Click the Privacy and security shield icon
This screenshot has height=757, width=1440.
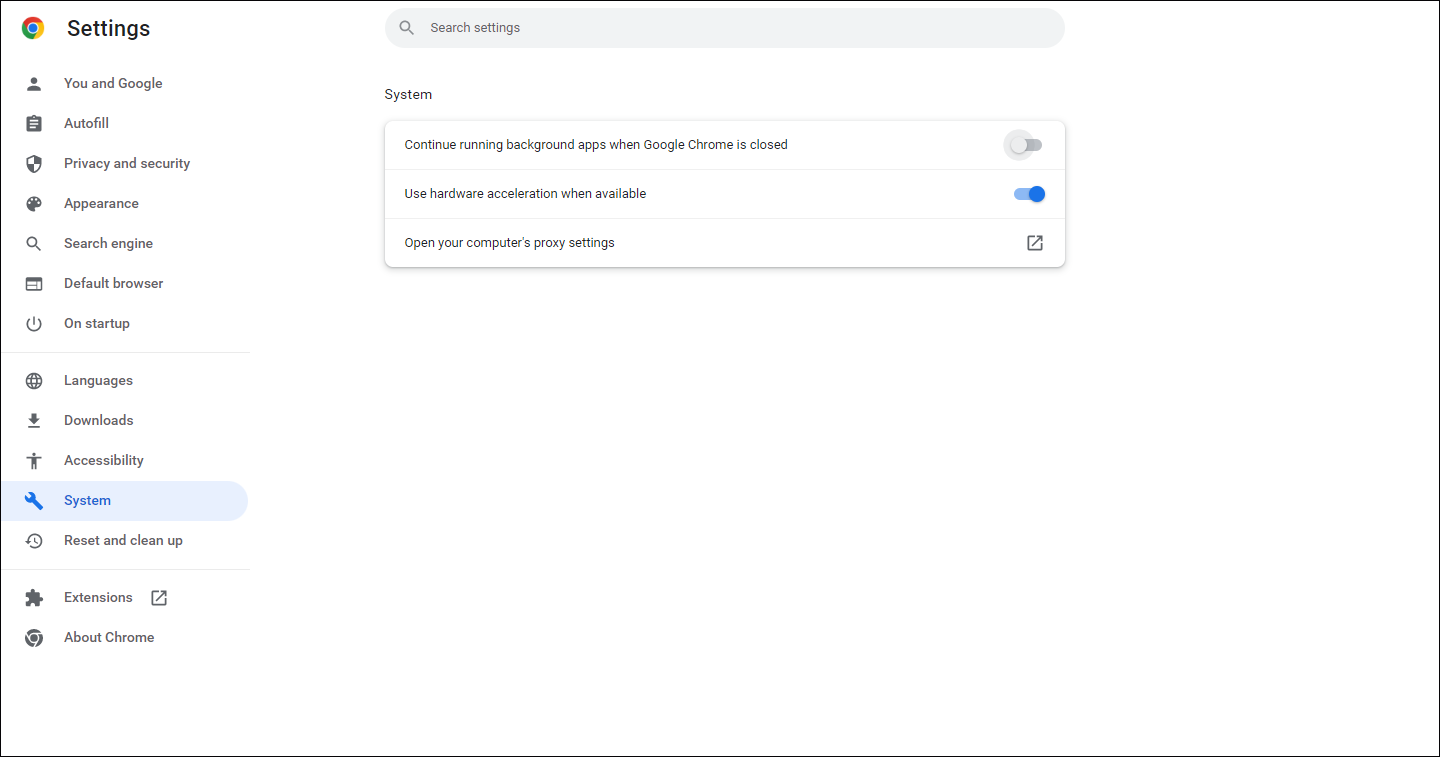coord(34,164)
